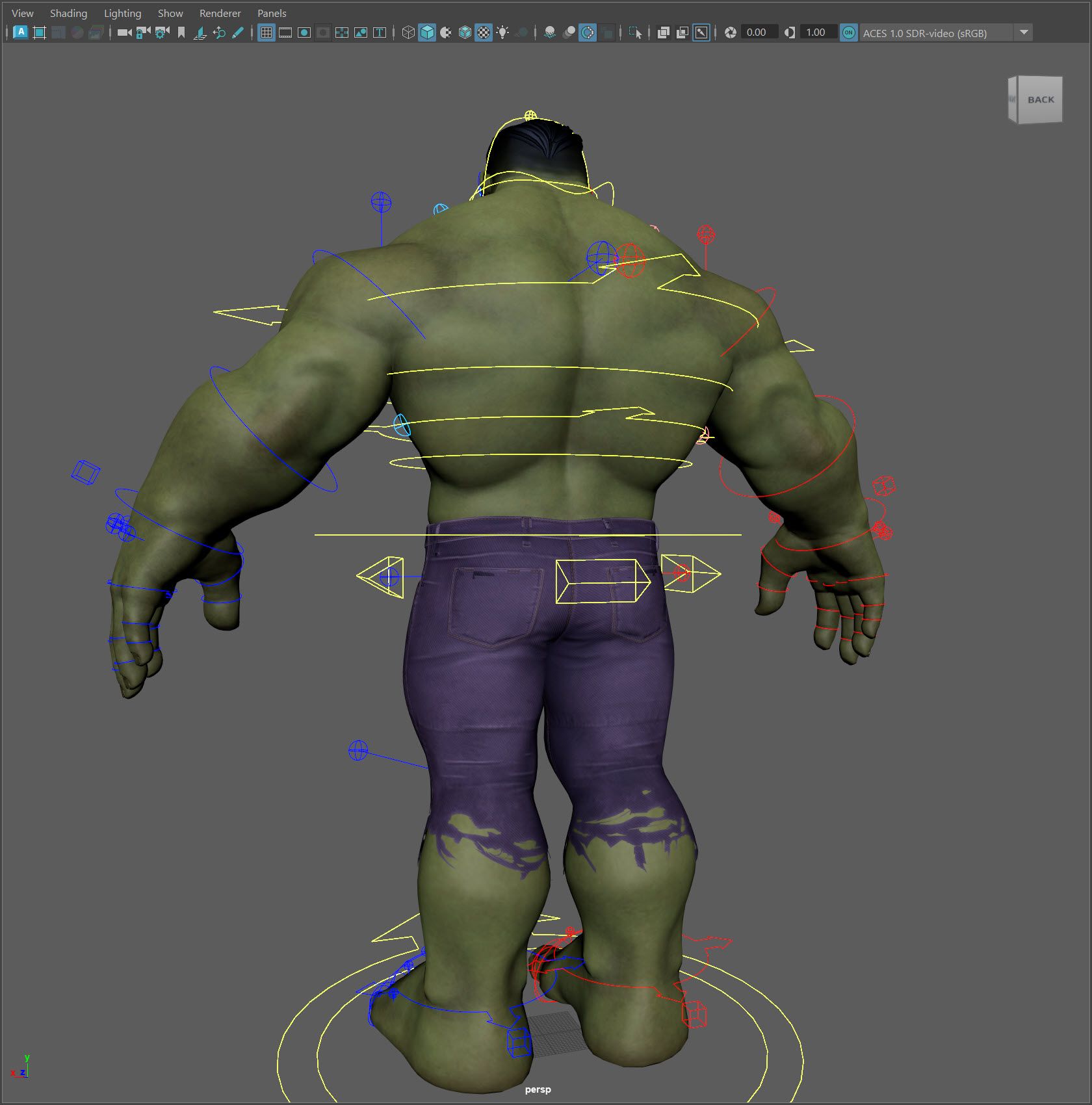Expand the view transform dropdown arrow
This screenshot has height=1105, width=1092.
coord(1024,32)
